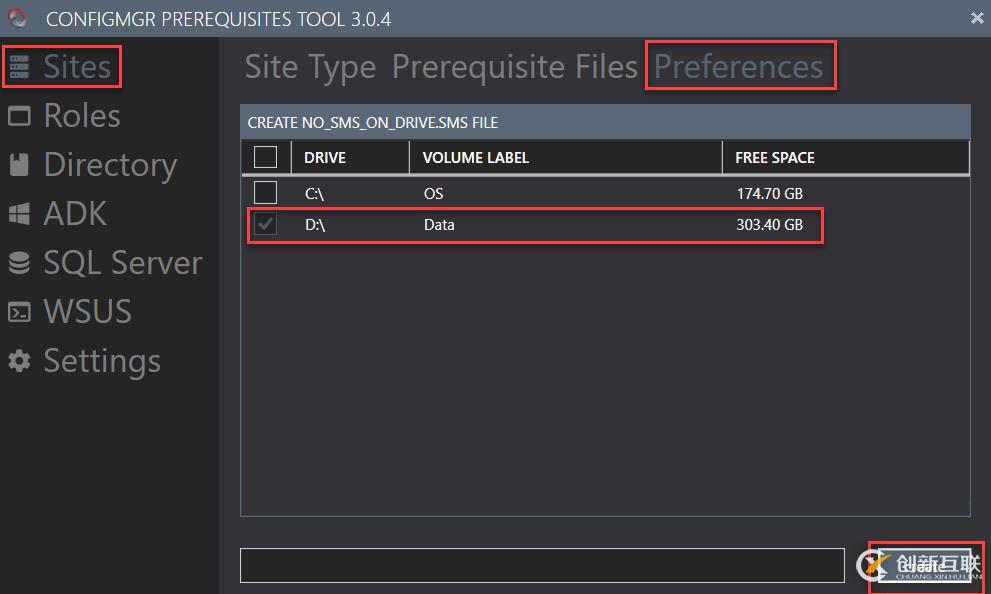The height and width of the screenshot is (594, 991).
Task: Close the ConfigMgr Prerequisites Tool window
Action: [x=977, y=18]
